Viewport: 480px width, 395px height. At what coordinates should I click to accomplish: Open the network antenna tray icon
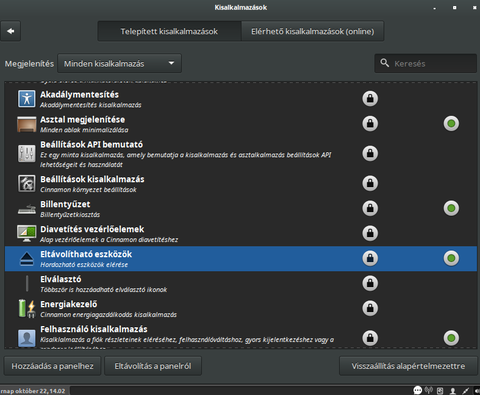[x=429, y=390]
